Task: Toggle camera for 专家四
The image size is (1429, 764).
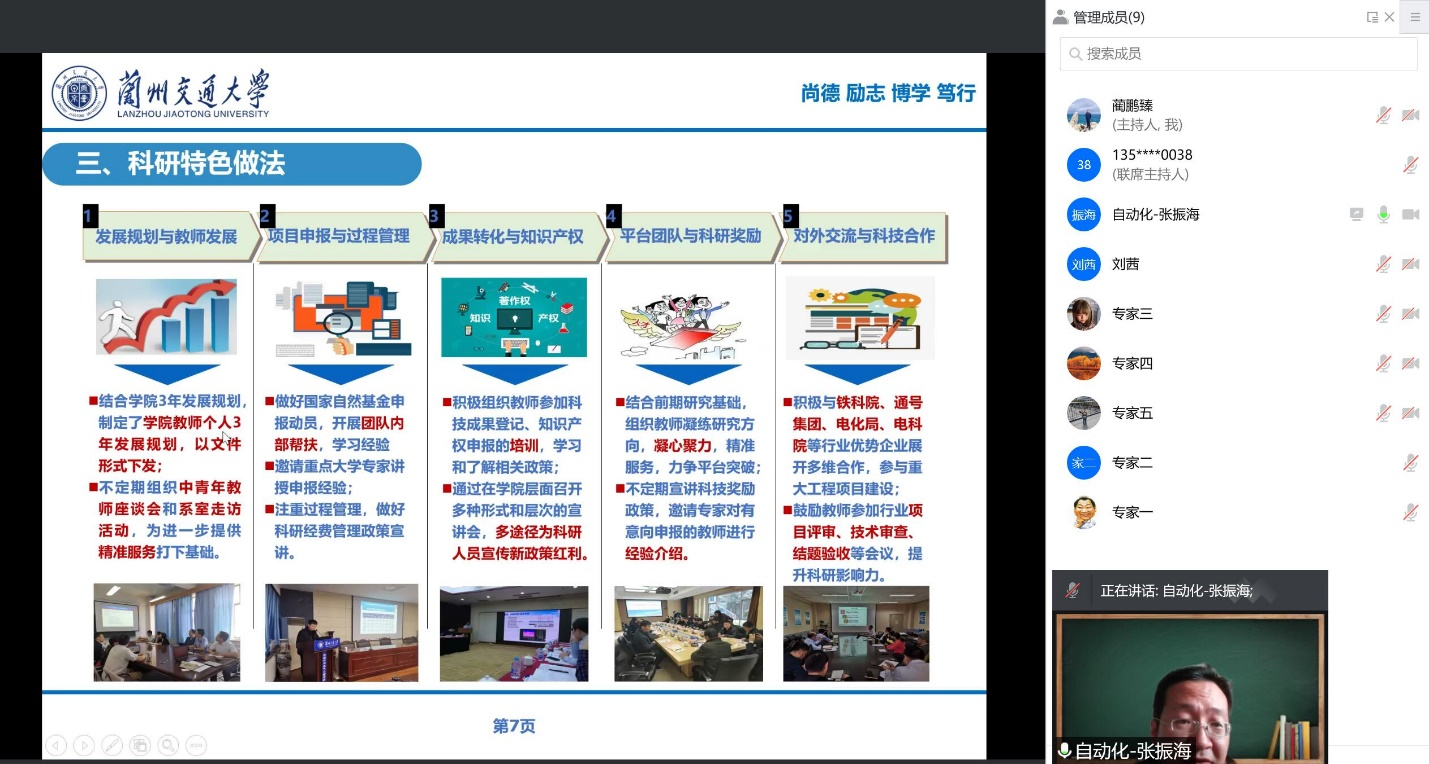Action: click(1410, 363)
